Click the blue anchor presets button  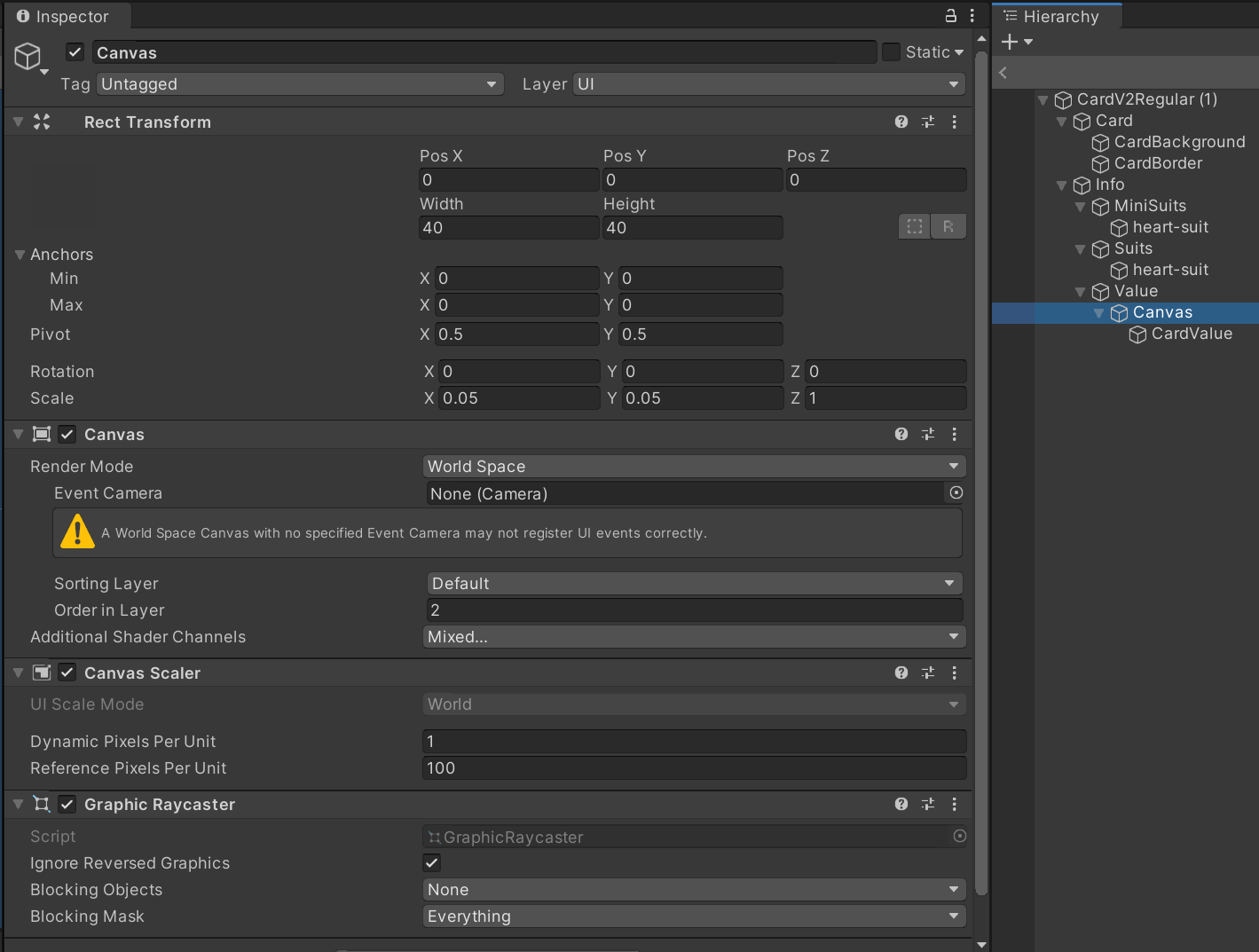click(x=914, y=226)
